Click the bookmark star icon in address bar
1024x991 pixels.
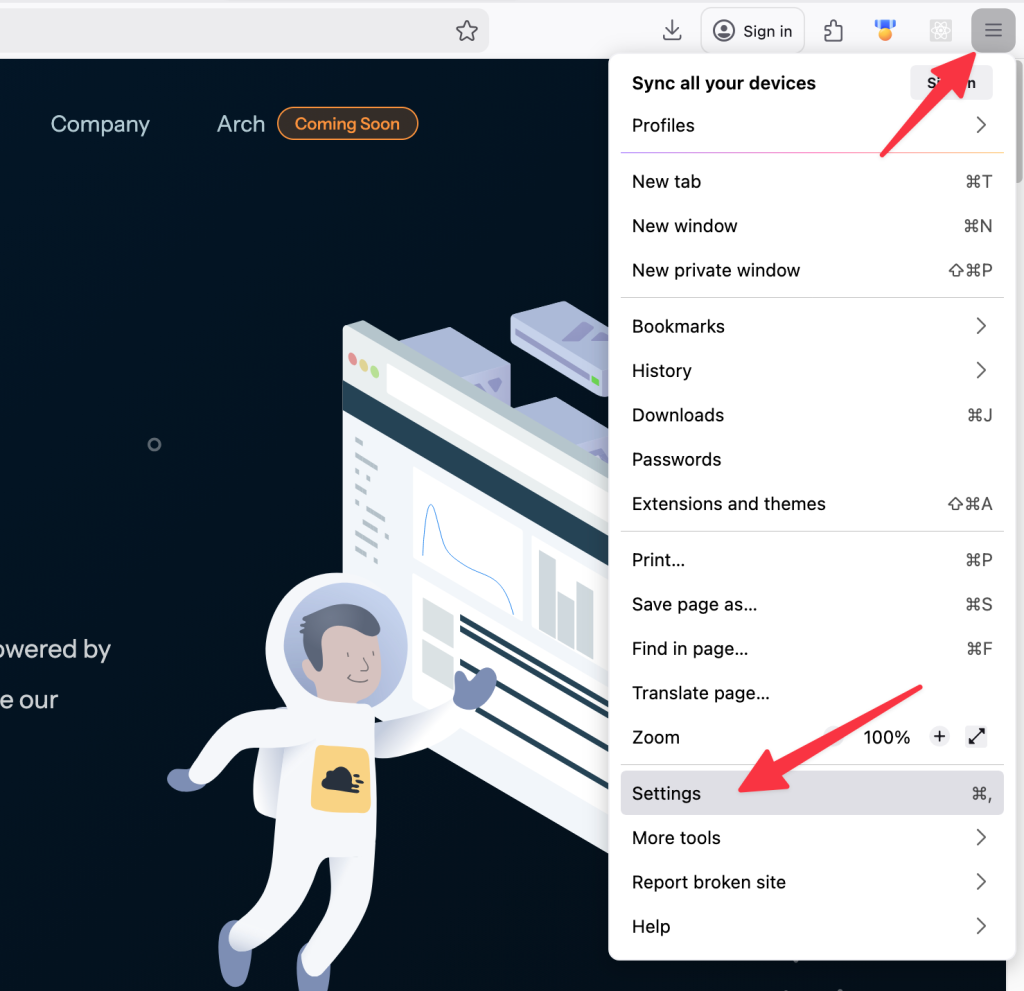pos(467,31)
